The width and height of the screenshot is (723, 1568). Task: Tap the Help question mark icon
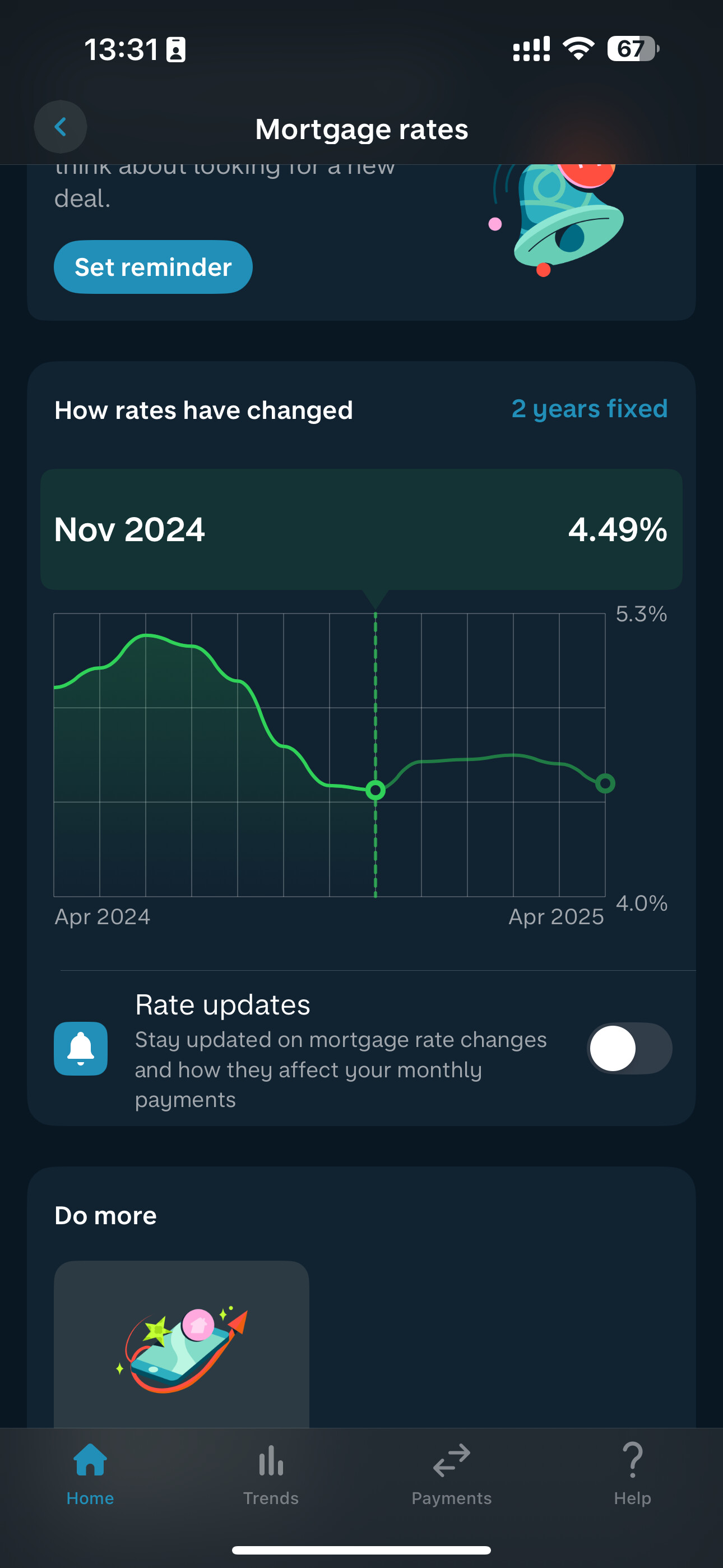[632, 1460]
